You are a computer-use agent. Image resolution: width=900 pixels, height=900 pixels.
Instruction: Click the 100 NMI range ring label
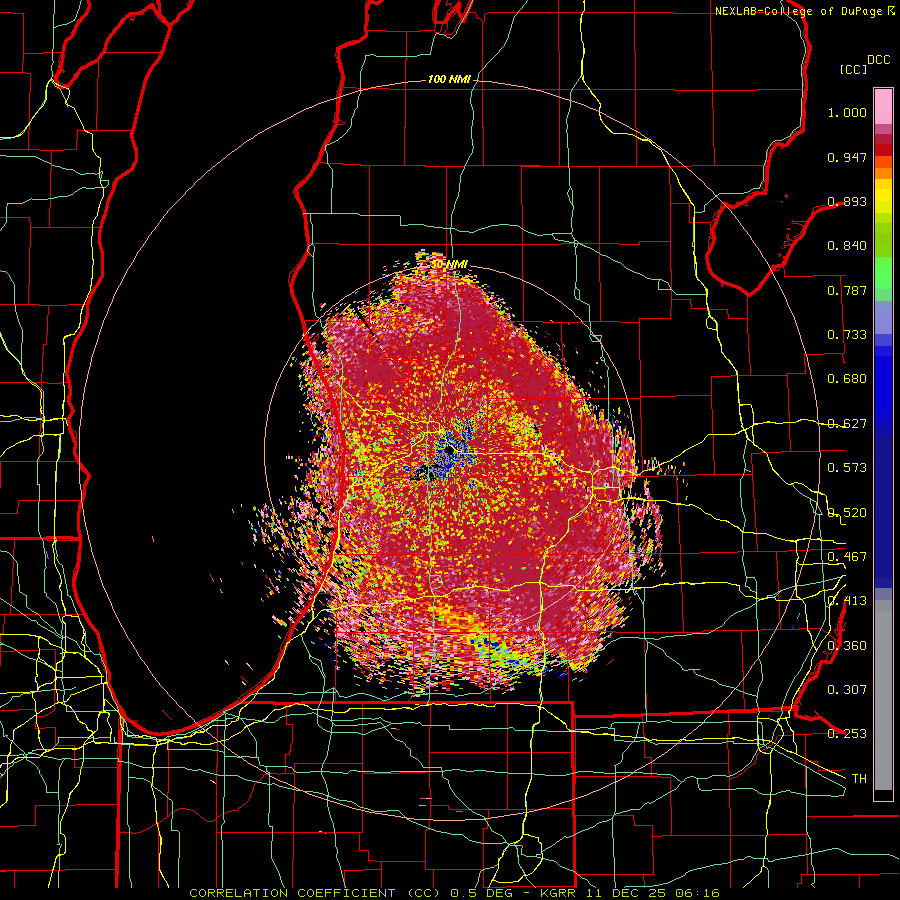coord(449,79)
